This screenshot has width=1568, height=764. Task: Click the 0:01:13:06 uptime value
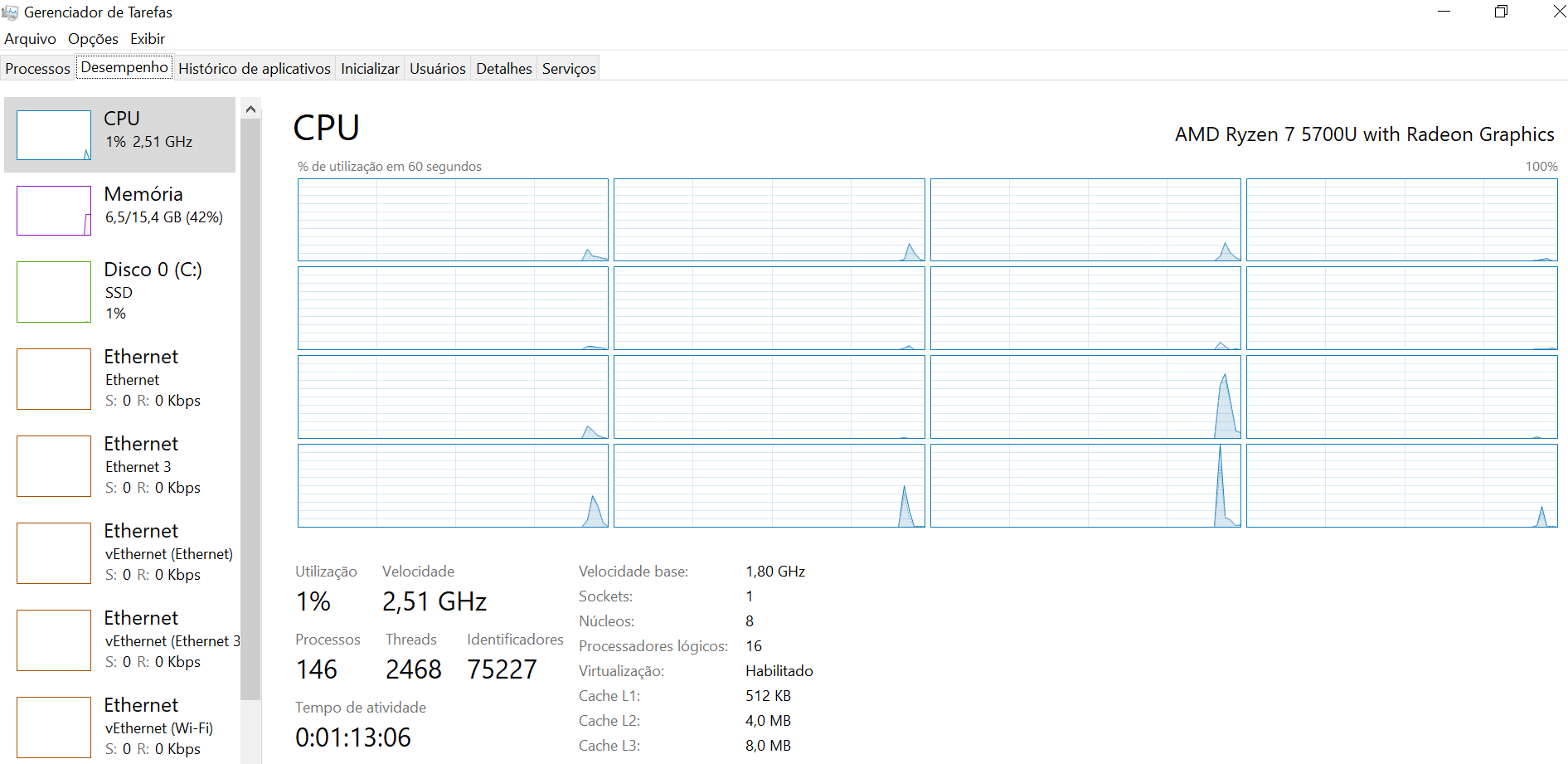353,737
